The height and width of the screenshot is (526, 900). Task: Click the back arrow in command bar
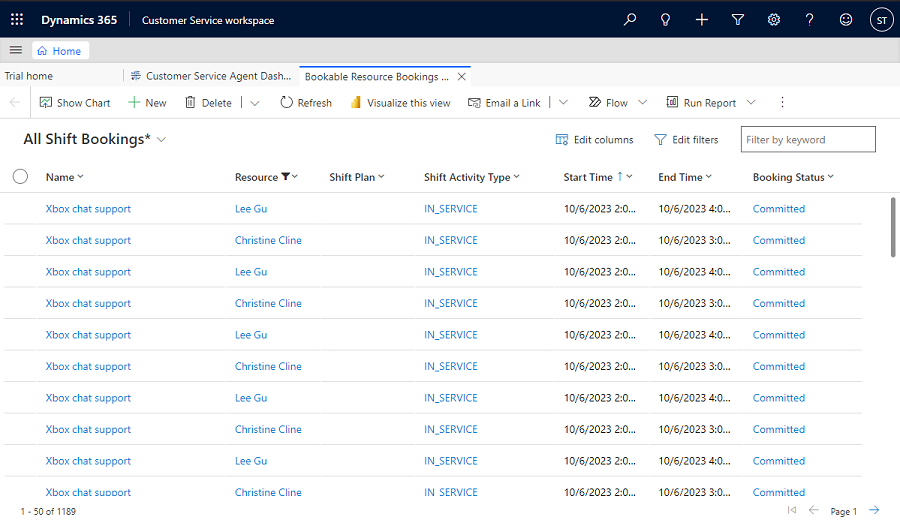point(15,103)
